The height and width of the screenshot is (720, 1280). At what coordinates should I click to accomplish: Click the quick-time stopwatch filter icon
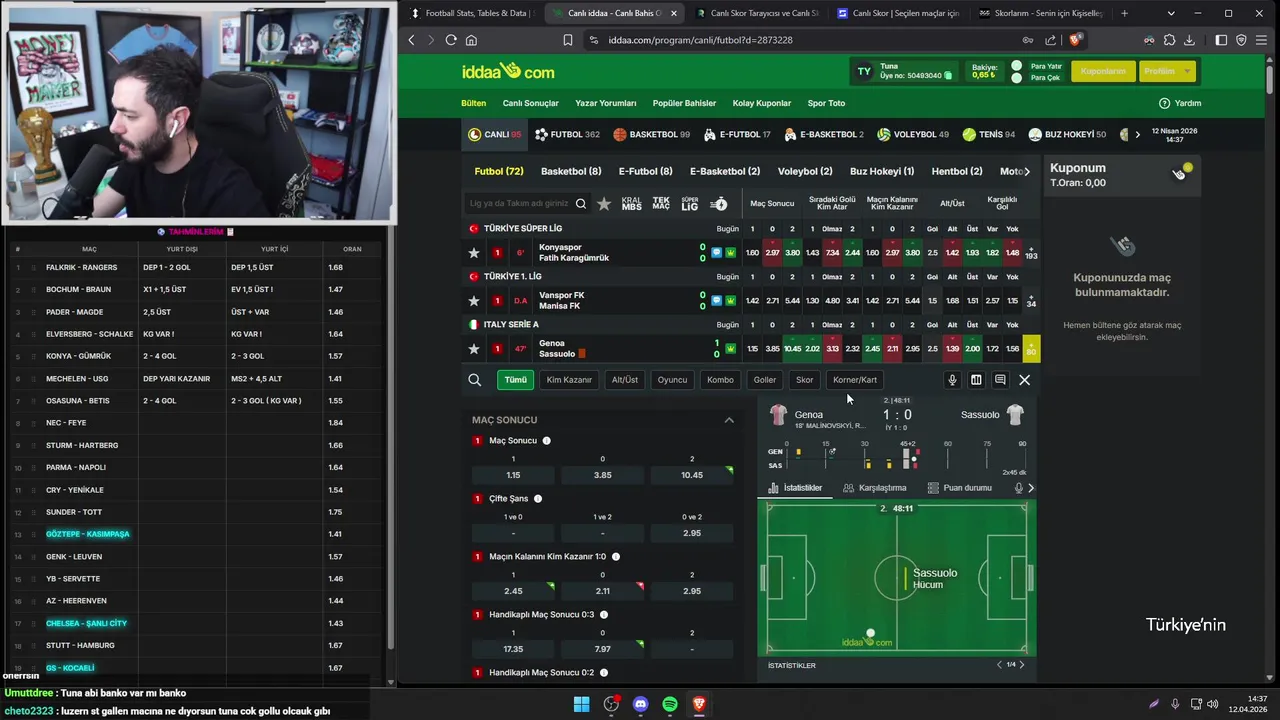click(x=719, y=204)
